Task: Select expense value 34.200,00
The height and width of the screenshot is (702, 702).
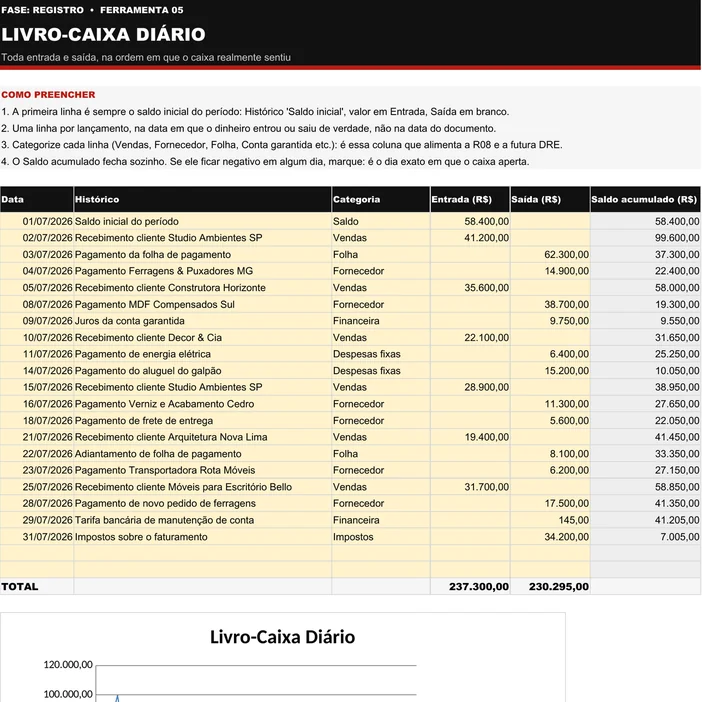Action: pos(550,537)
